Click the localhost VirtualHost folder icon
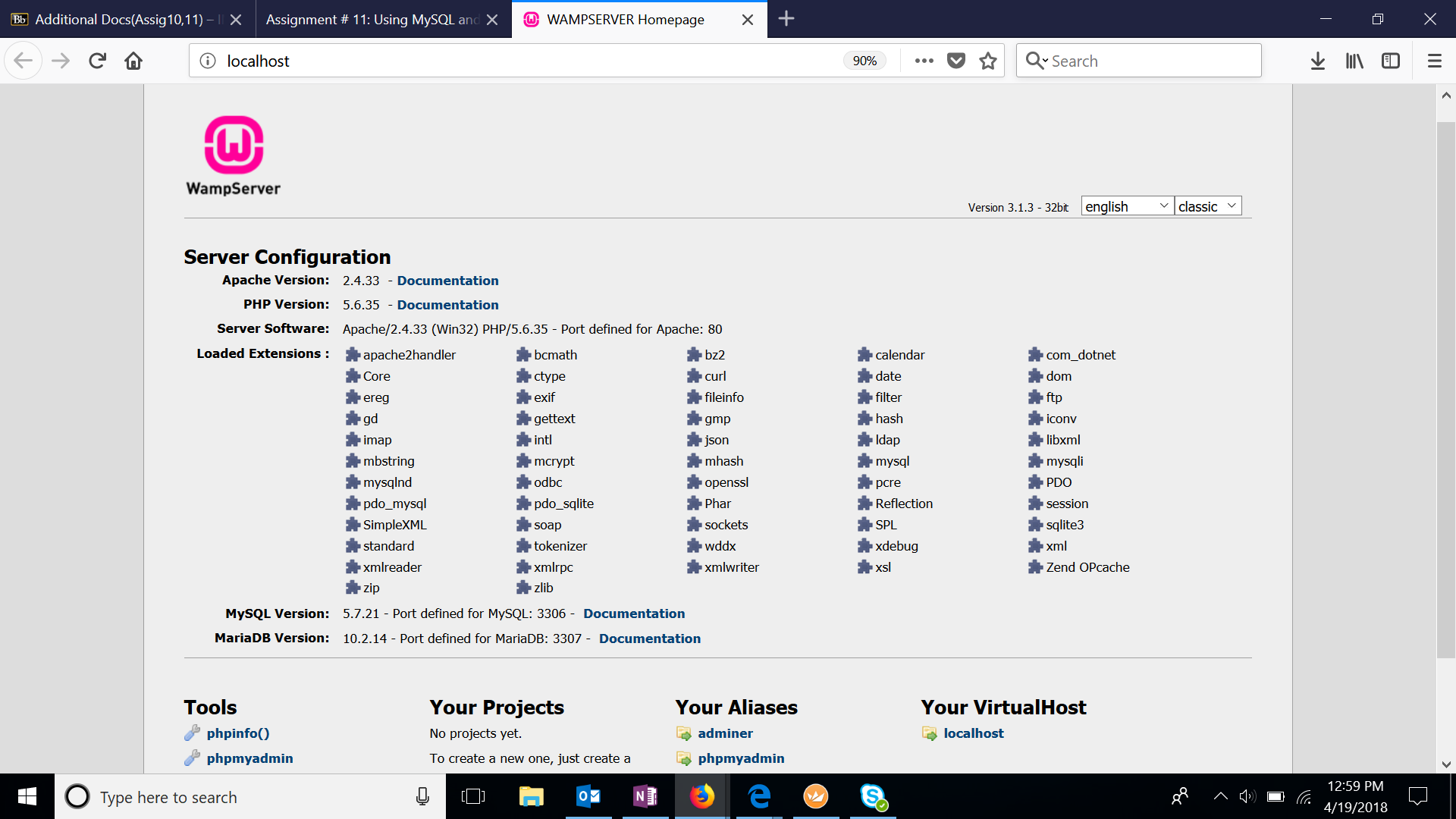This screenshot has height=819, width=1456. 930,733
